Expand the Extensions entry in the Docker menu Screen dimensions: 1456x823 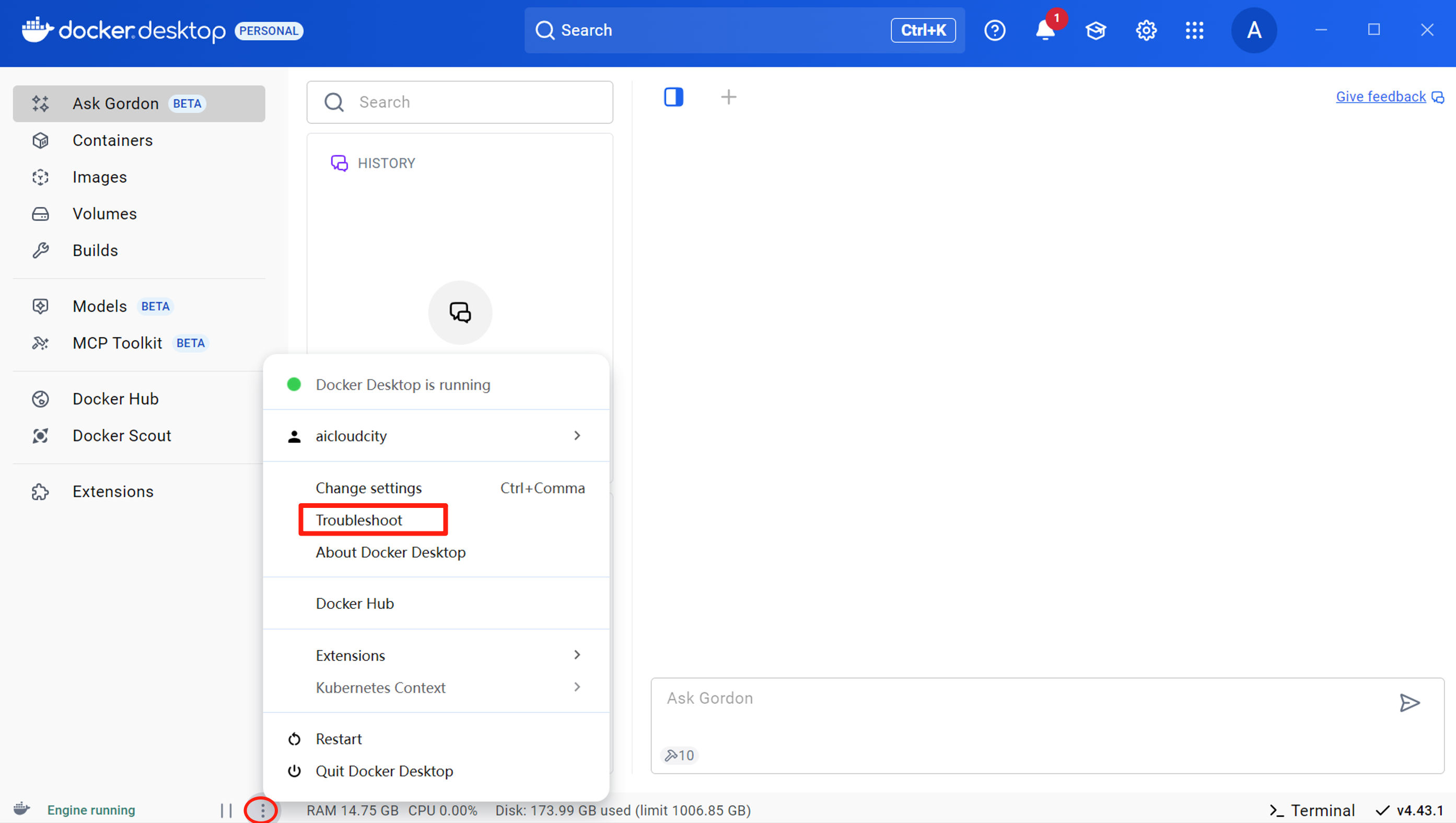coord(577,655)
